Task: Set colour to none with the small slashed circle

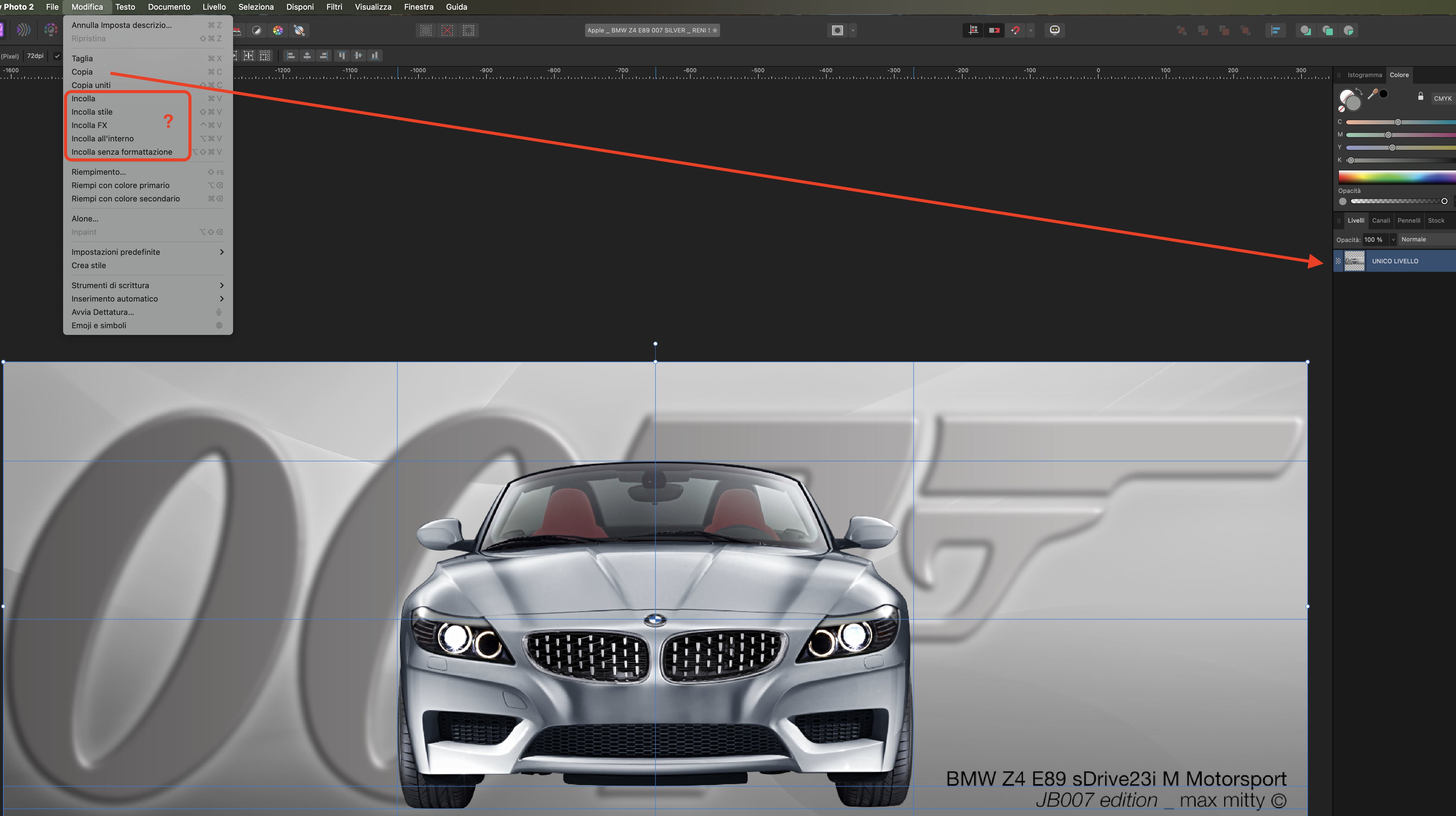Action: [x=1342, y=109]
